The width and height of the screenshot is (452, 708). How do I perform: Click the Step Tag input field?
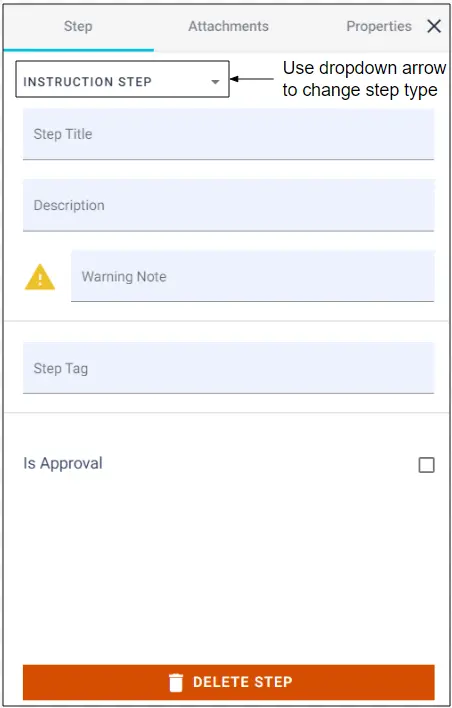click(x=228, y=368)
